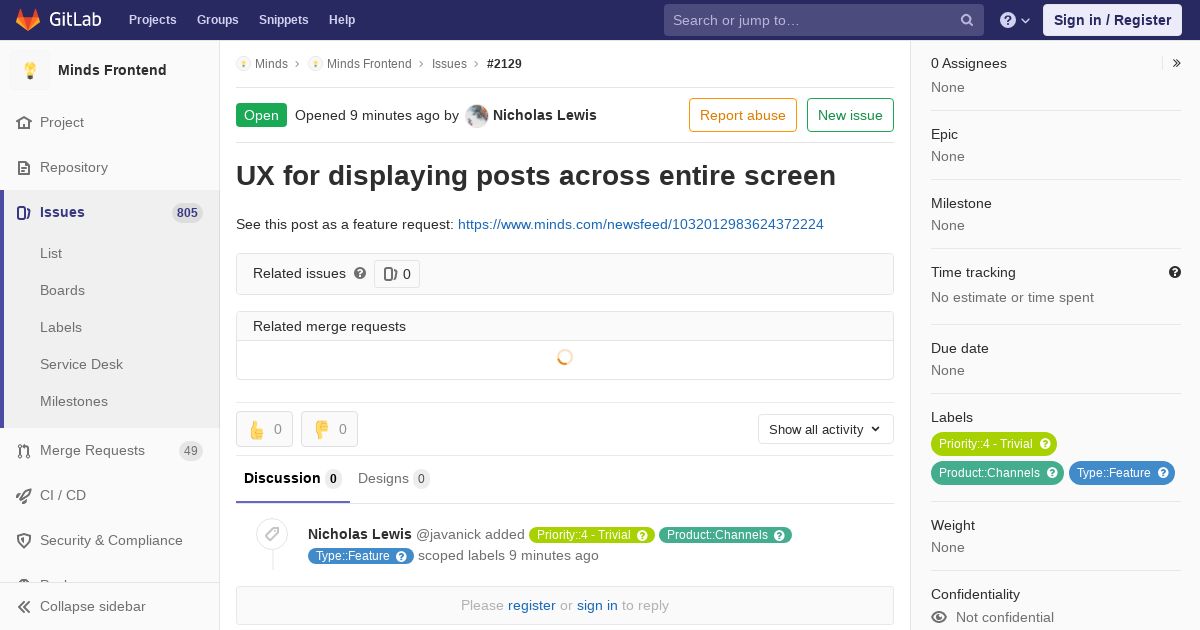1200x630 pixels.
Task: Click the #2129 breadcrumb link
Action: point(504,63)
